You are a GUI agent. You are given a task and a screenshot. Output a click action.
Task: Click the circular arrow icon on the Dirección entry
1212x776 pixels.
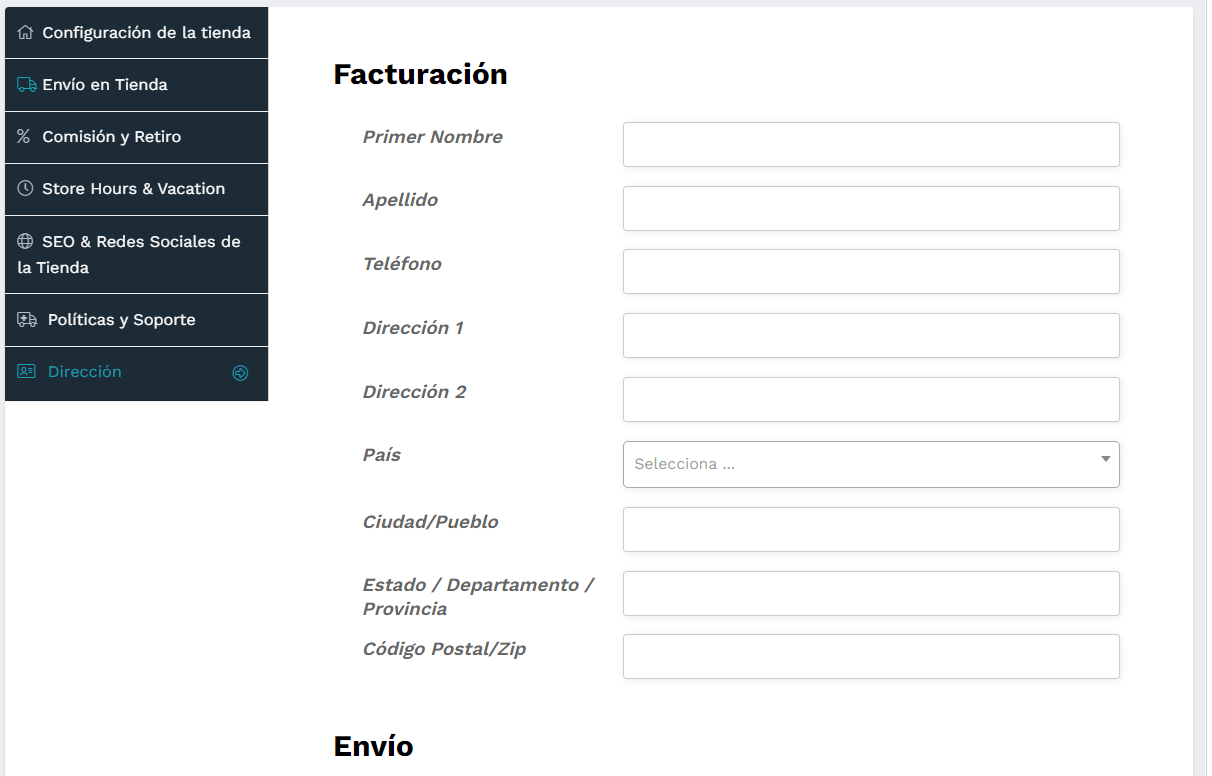tap(240, 372)
